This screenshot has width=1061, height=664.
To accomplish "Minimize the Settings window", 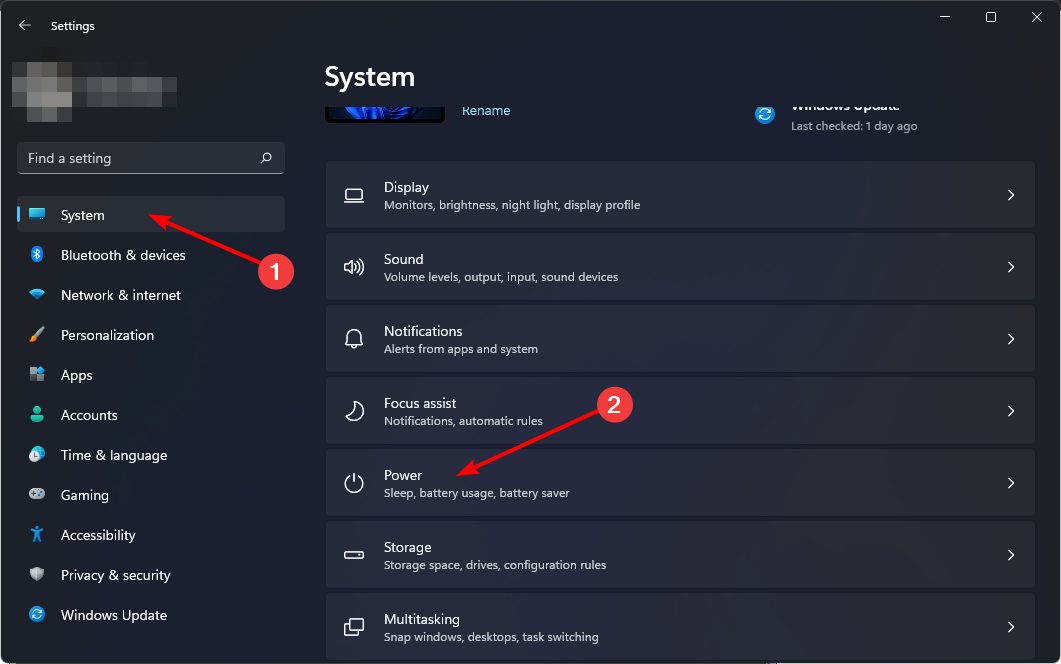I will (945, 17).
